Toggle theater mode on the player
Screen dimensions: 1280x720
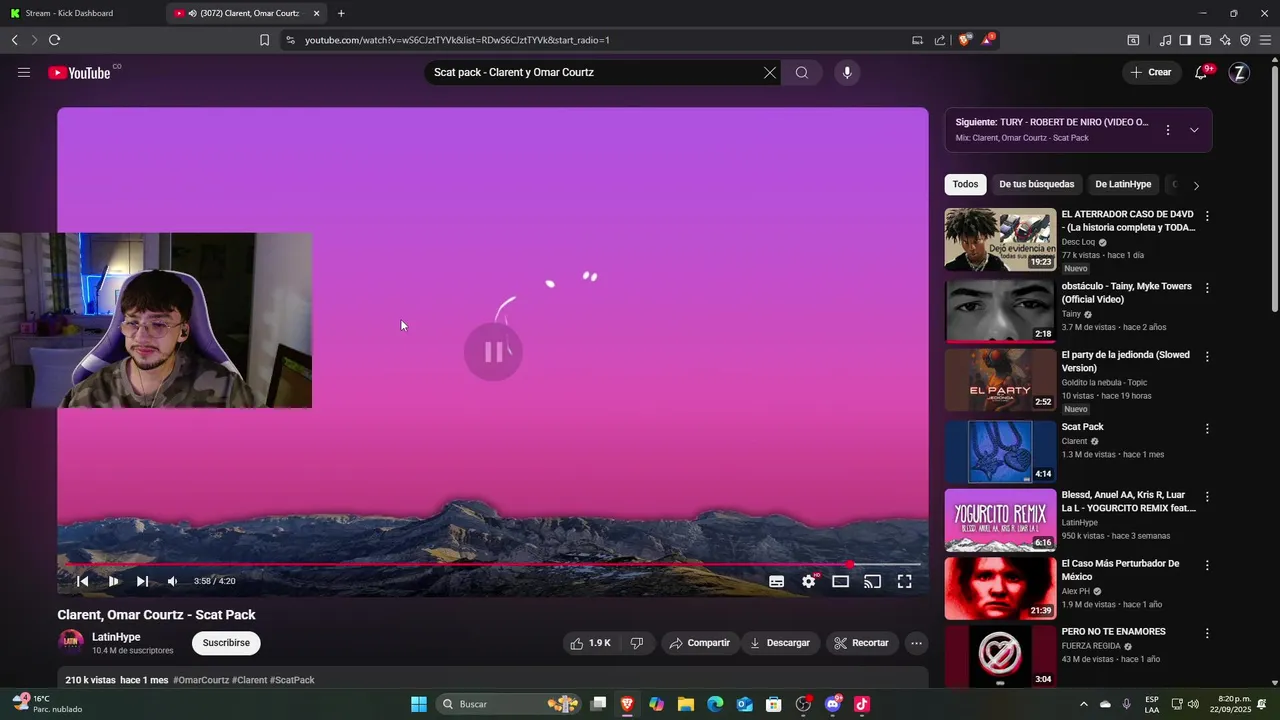[841, 581]
